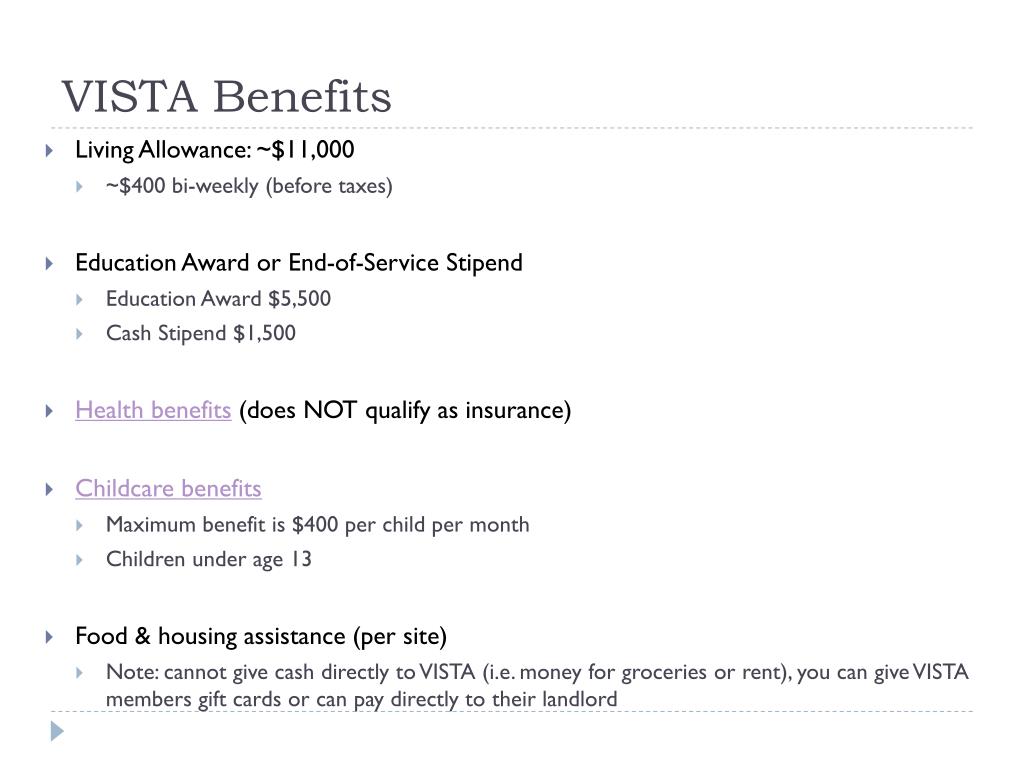Screen dimensions: 1024x768
Task: Click the arrow bullet before Childcare benefits
Action: click(x=50, y=490)
